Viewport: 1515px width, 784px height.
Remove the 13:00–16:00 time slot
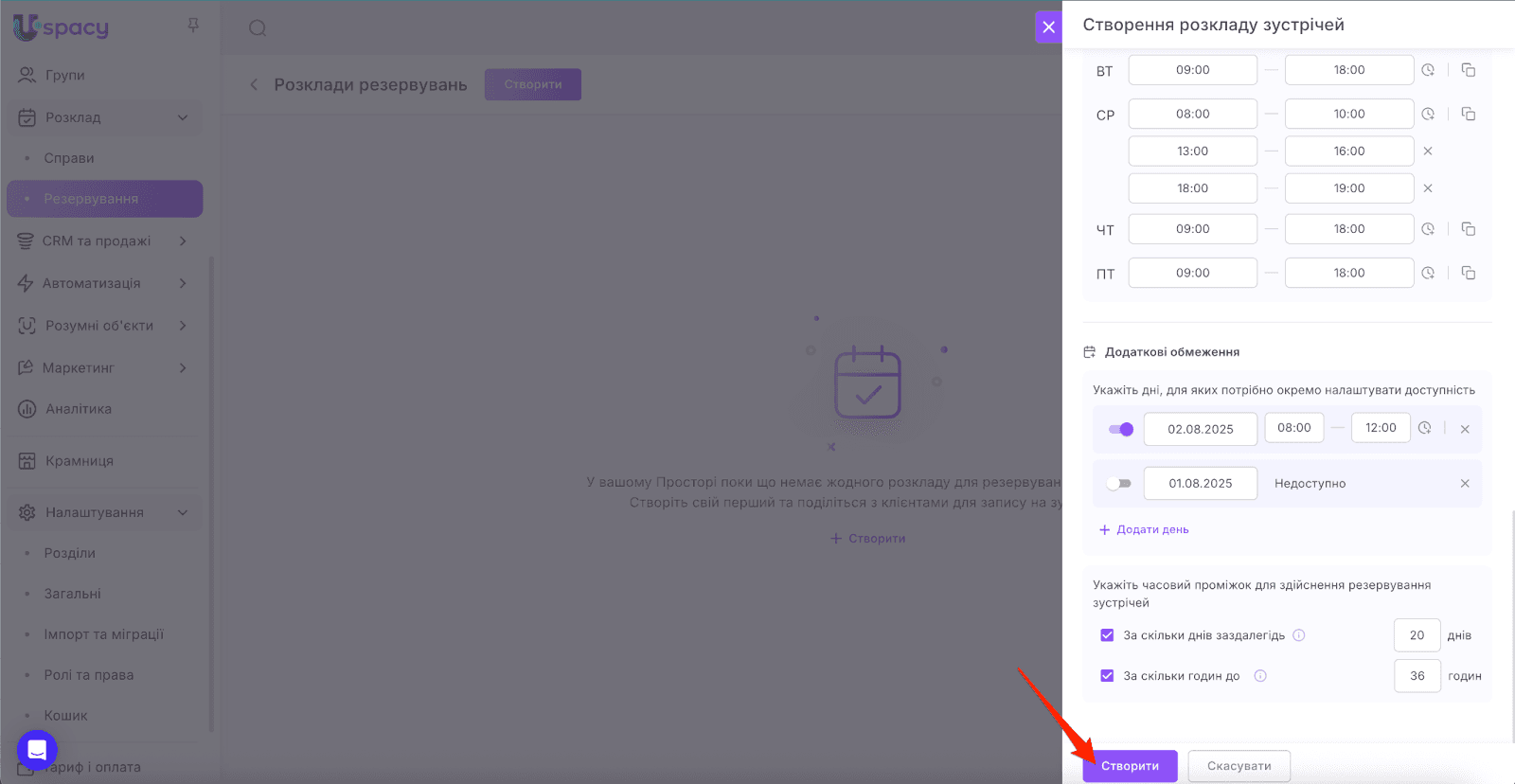[1428, 151]
